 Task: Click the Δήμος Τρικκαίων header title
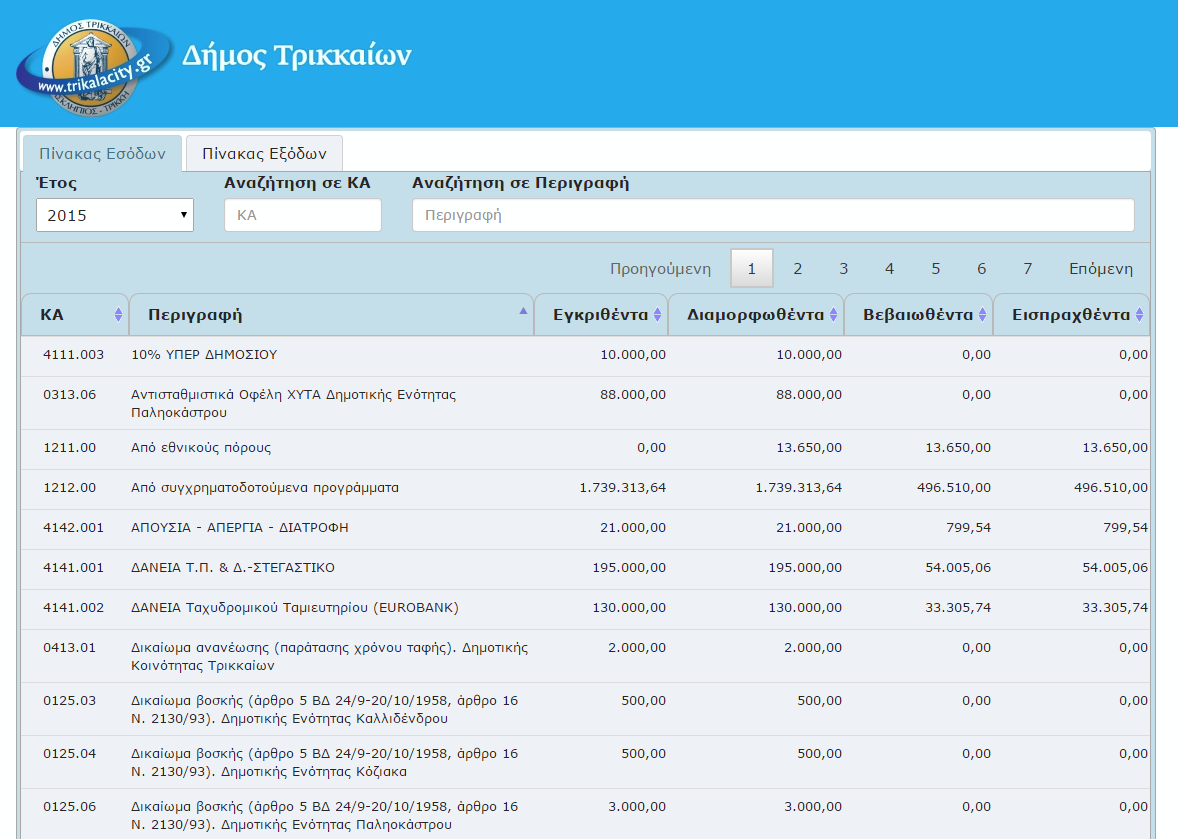pos(296,55)
